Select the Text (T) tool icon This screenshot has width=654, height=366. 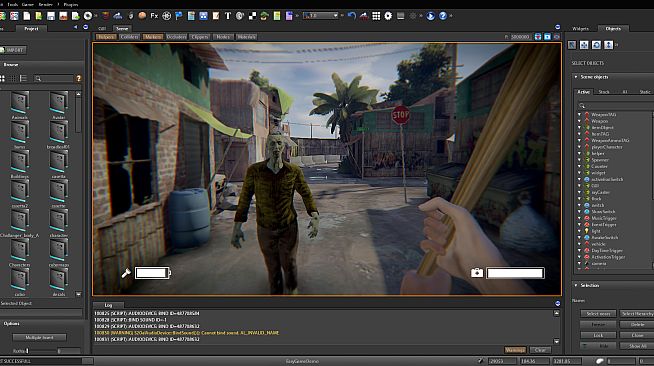[228, 16]
